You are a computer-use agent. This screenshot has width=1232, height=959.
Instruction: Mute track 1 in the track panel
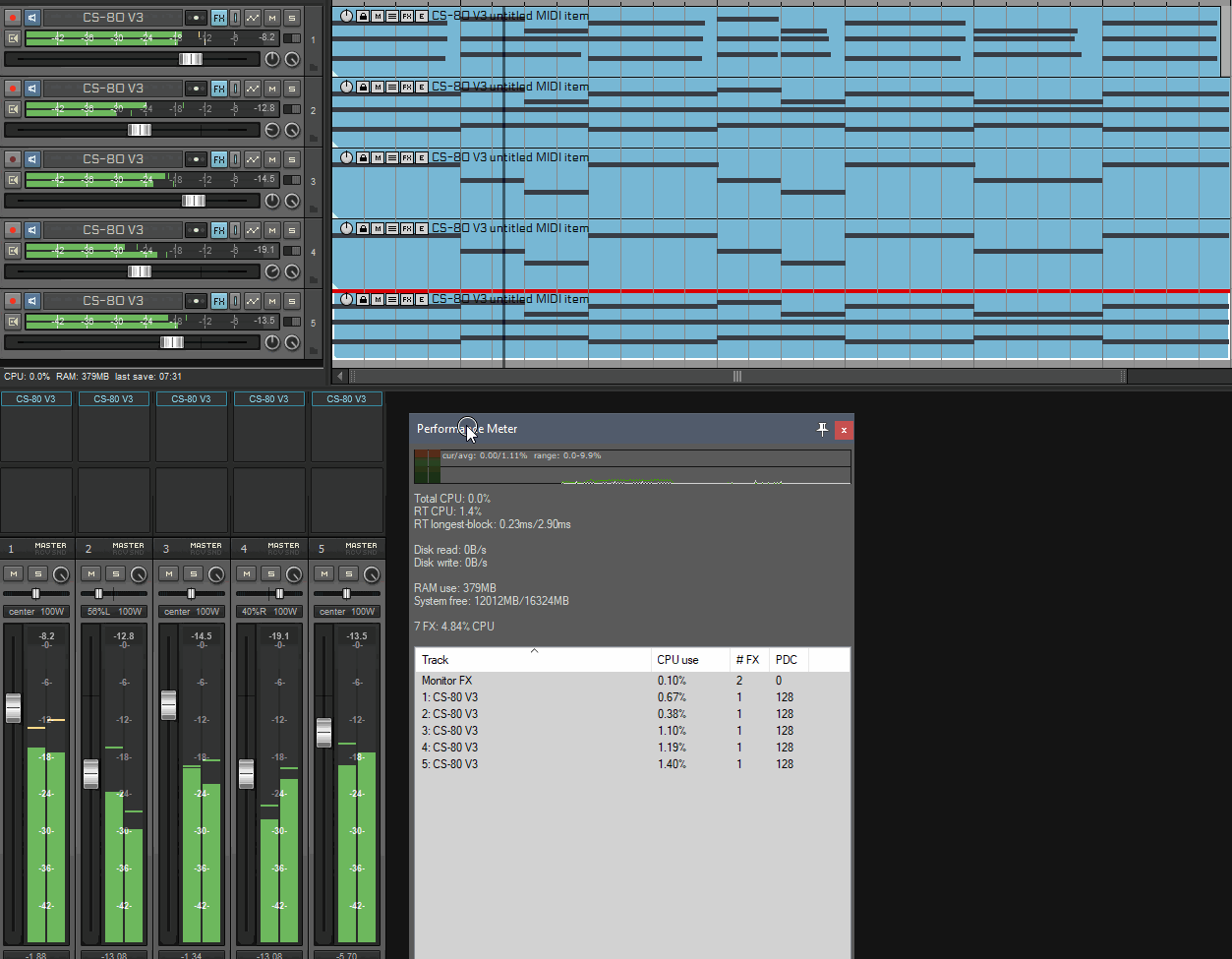[272, 18]
